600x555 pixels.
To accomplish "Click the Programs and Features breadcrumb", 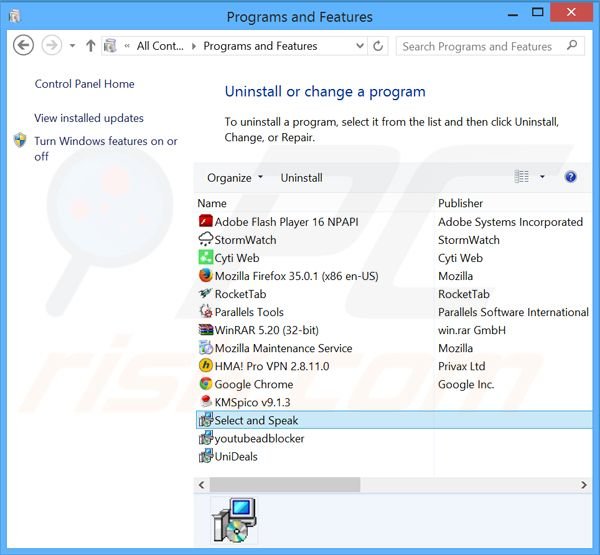I will 260,46.
